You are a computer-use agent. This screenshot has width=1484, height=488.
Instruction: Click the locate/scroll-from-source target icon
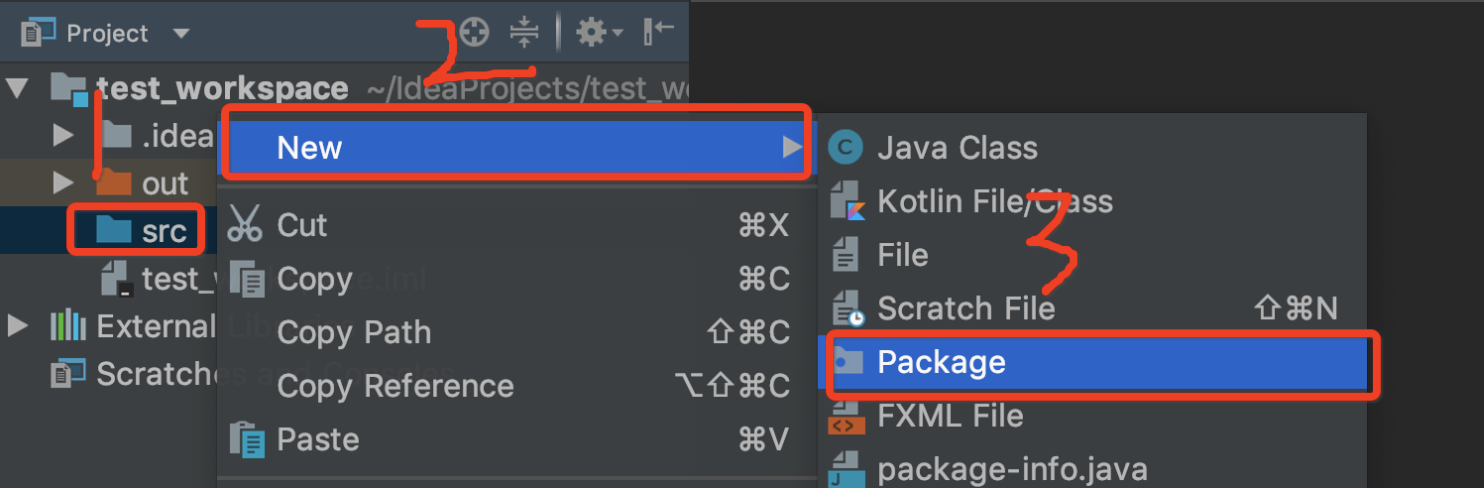tap(474, 32)
